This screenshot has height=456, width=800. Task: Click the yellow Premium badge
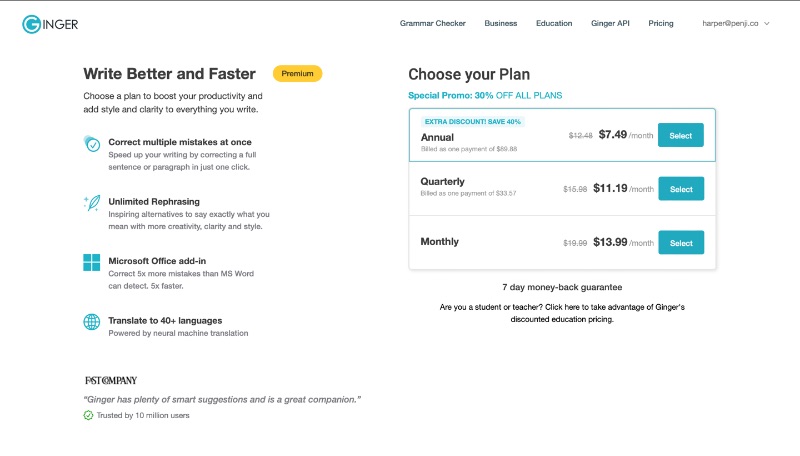click(297, 73)
